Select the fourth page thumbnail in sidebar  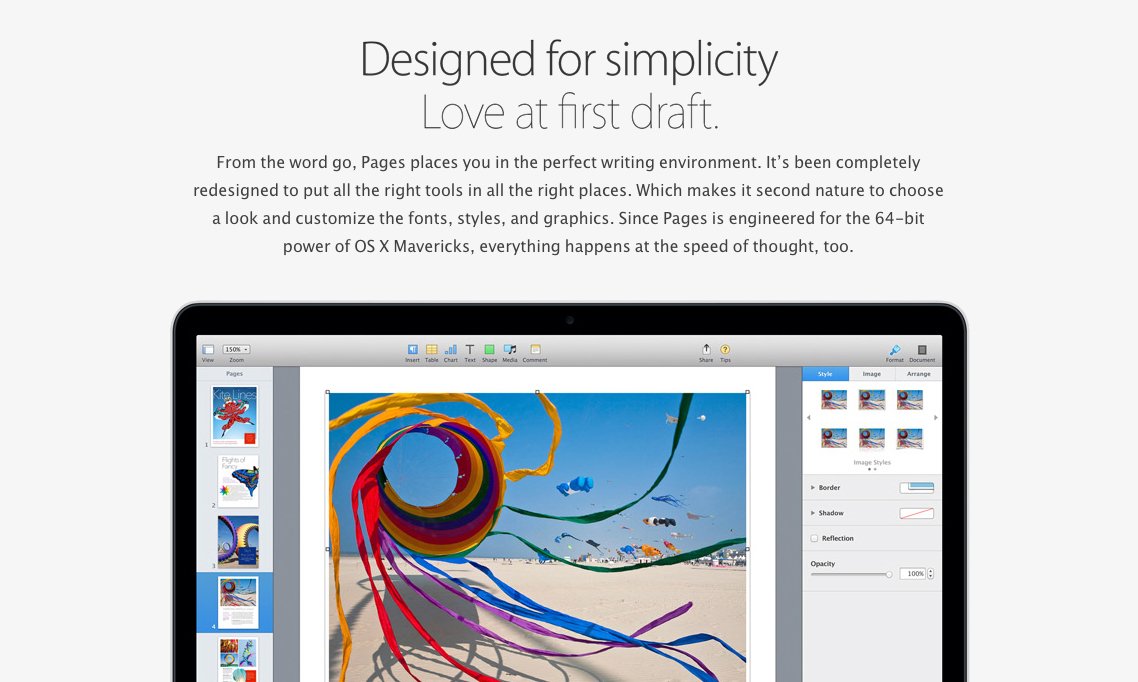click(236, 600)
